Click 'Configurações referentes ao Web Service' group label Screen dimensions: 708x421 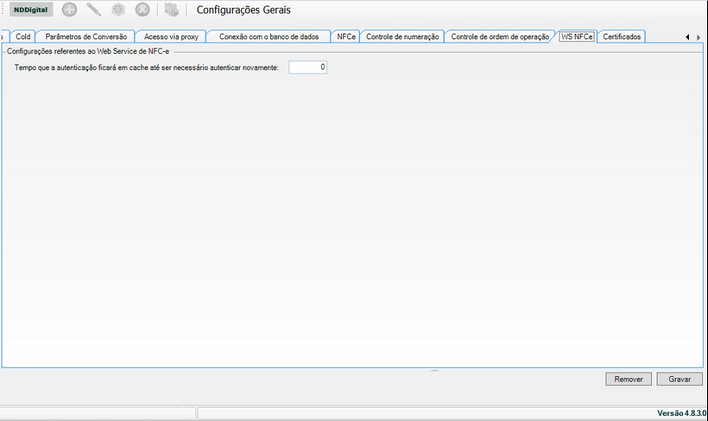coord(88,51)
